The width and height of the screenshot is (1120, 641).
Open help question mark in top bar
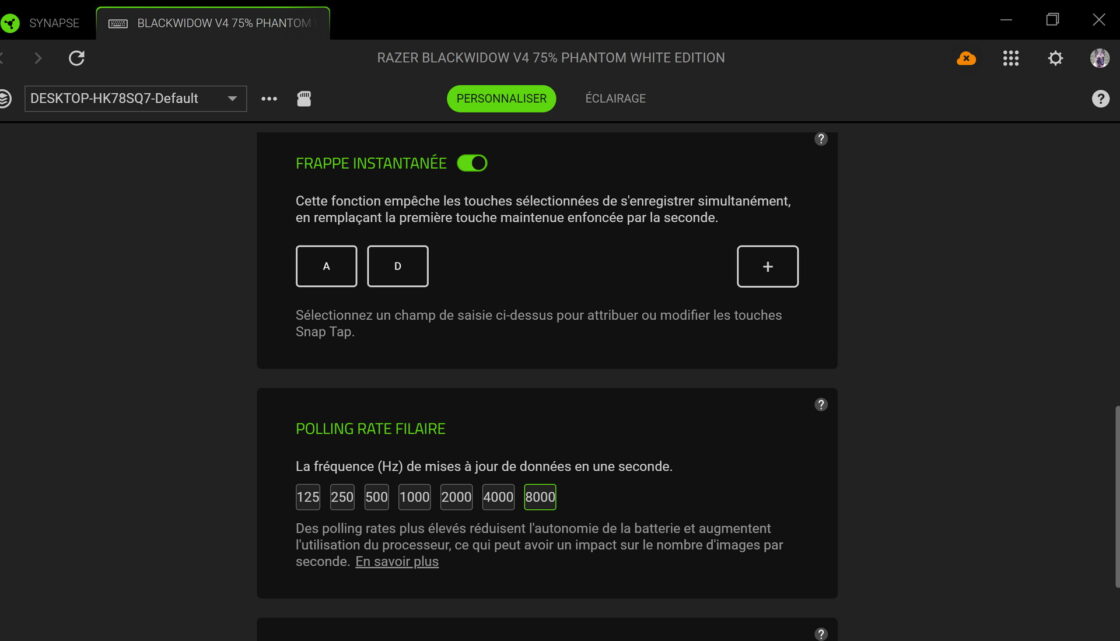tap(1100, 99)
